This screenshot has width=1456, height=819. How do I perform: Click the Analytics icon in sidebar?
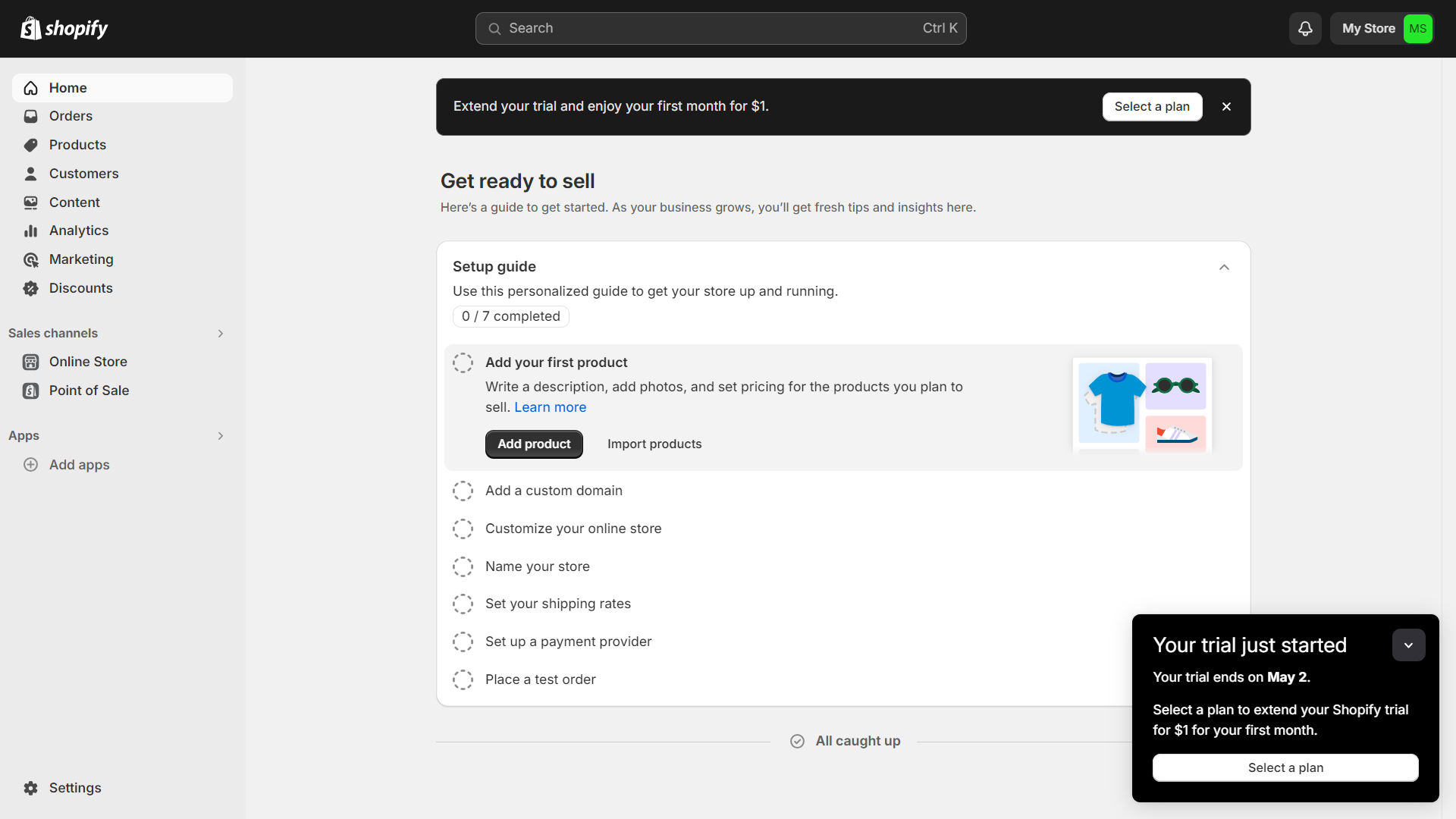tap(31, 231)
